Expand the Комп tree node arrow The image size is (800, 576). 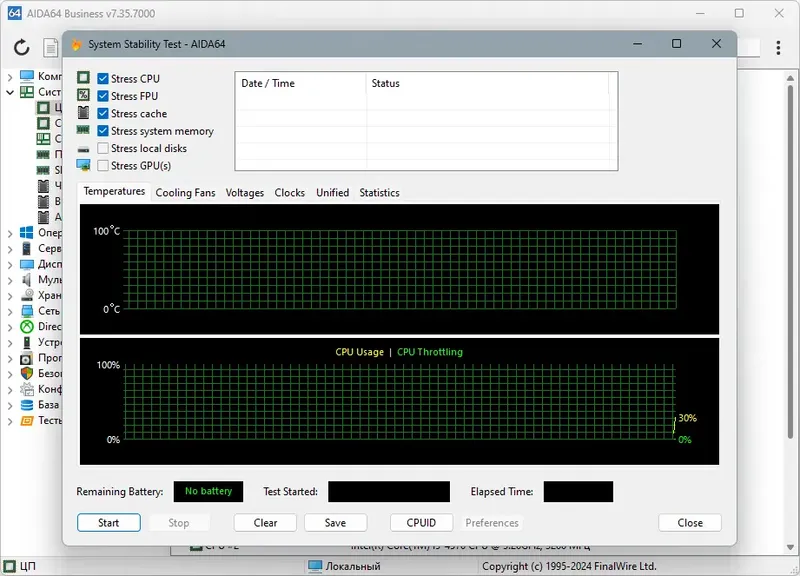10,77
